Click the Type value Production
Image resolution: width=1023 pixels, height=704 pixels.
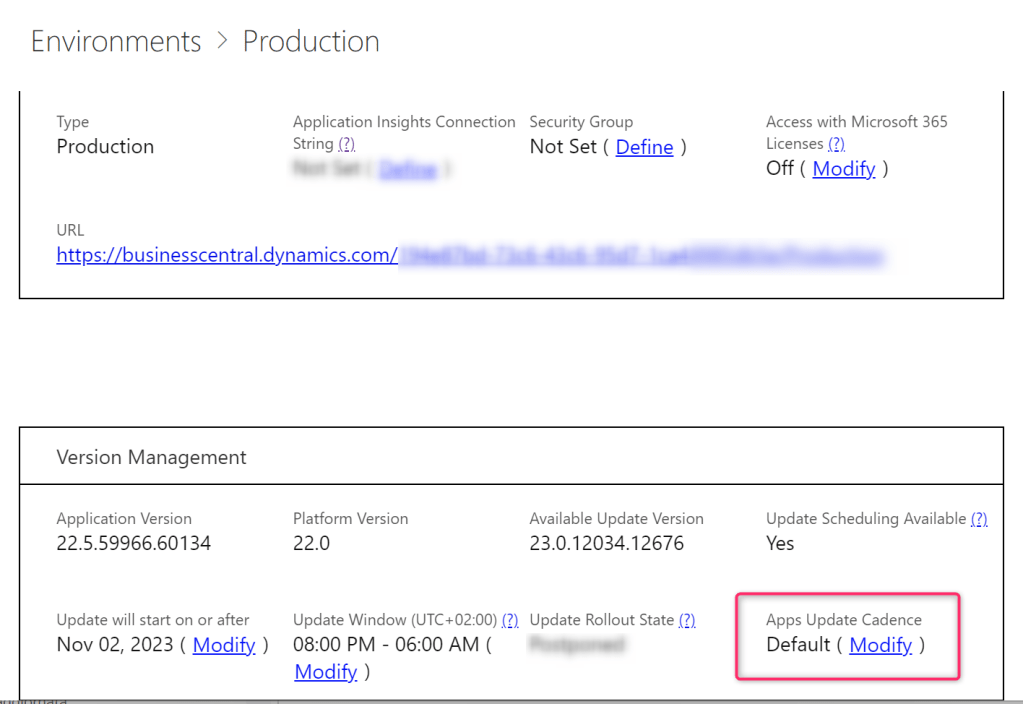click(x=105, y=147)
